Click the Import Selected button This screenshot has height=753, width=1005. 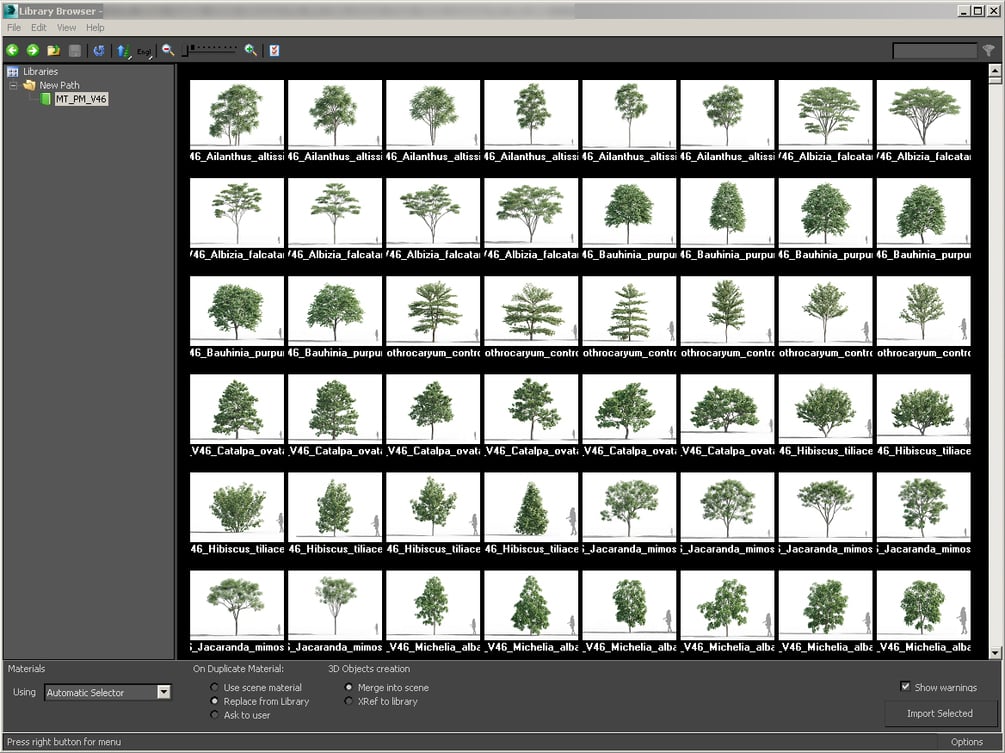pyautogui.click(x=940, y=713)
